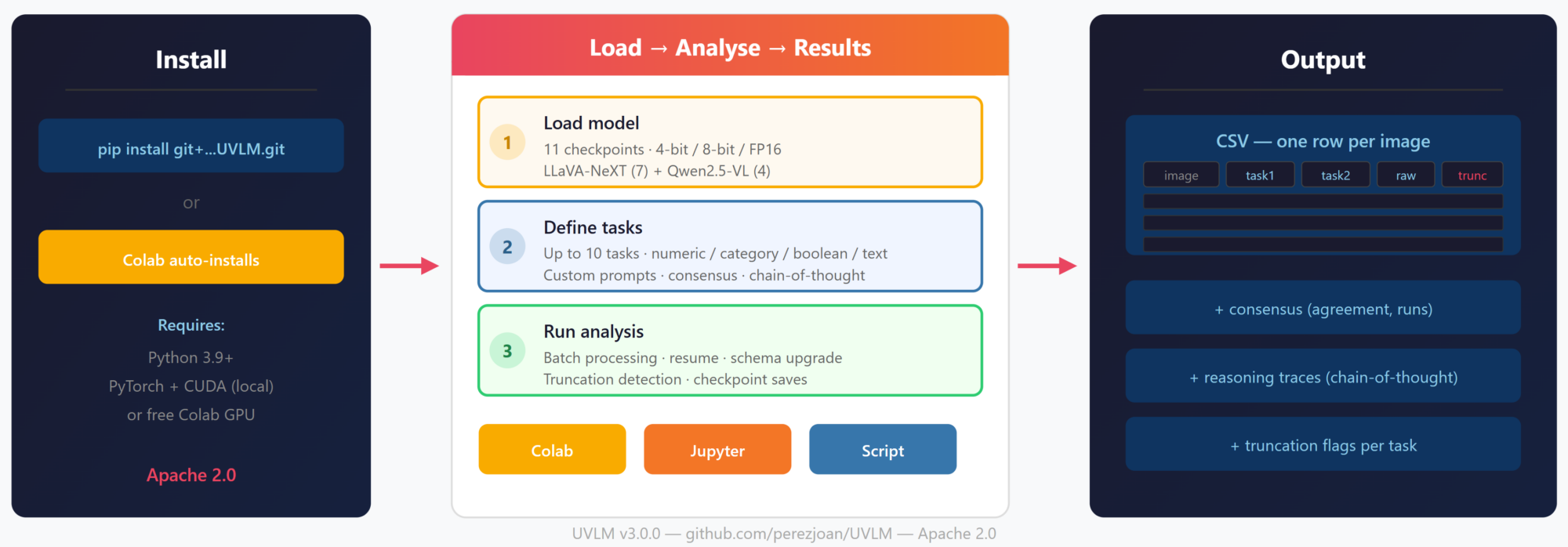
Task: Select the raw column header
Action: coord(1406,175)
